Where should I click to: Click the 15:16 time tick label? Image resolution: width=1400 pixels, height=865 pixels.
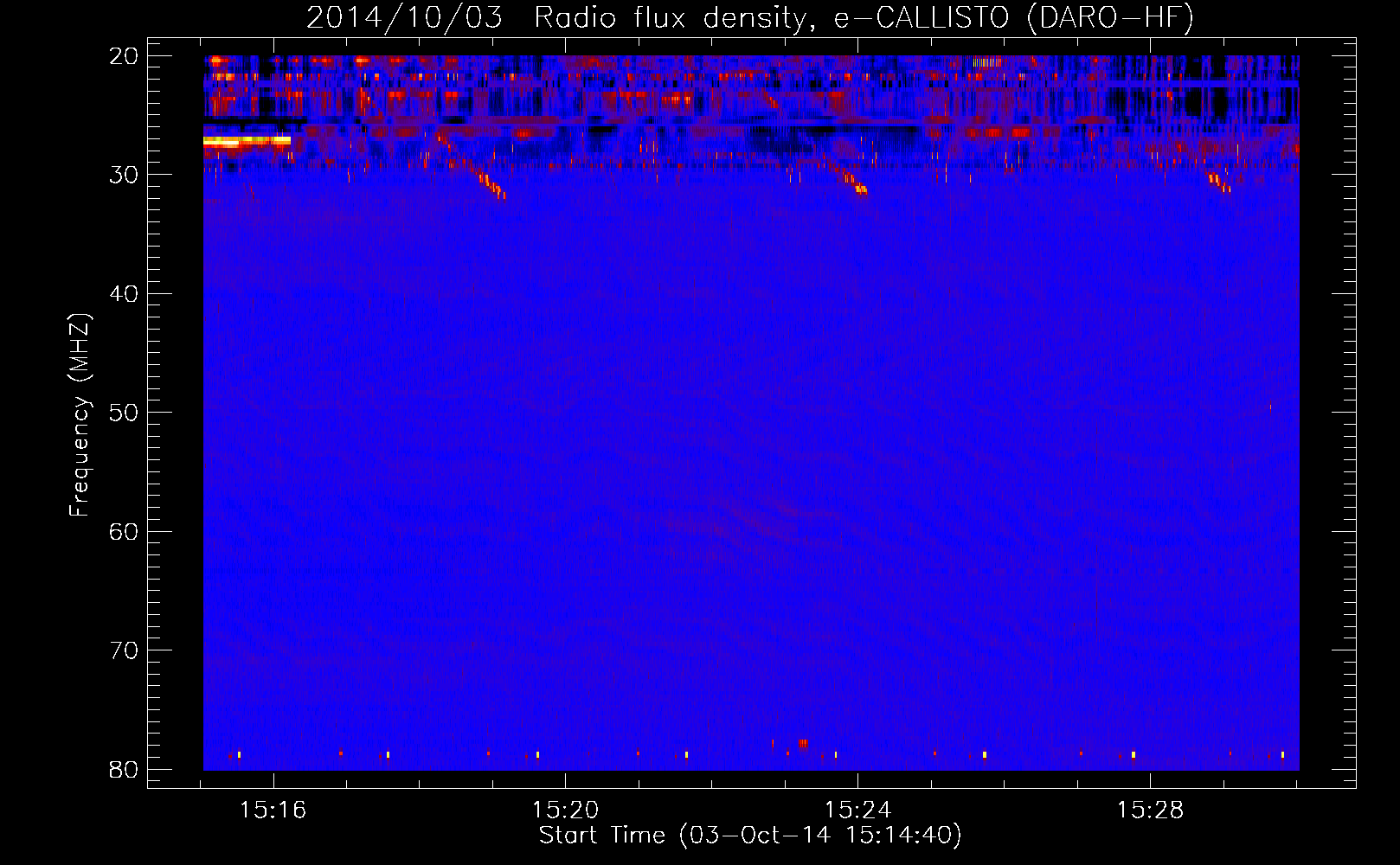273,811
